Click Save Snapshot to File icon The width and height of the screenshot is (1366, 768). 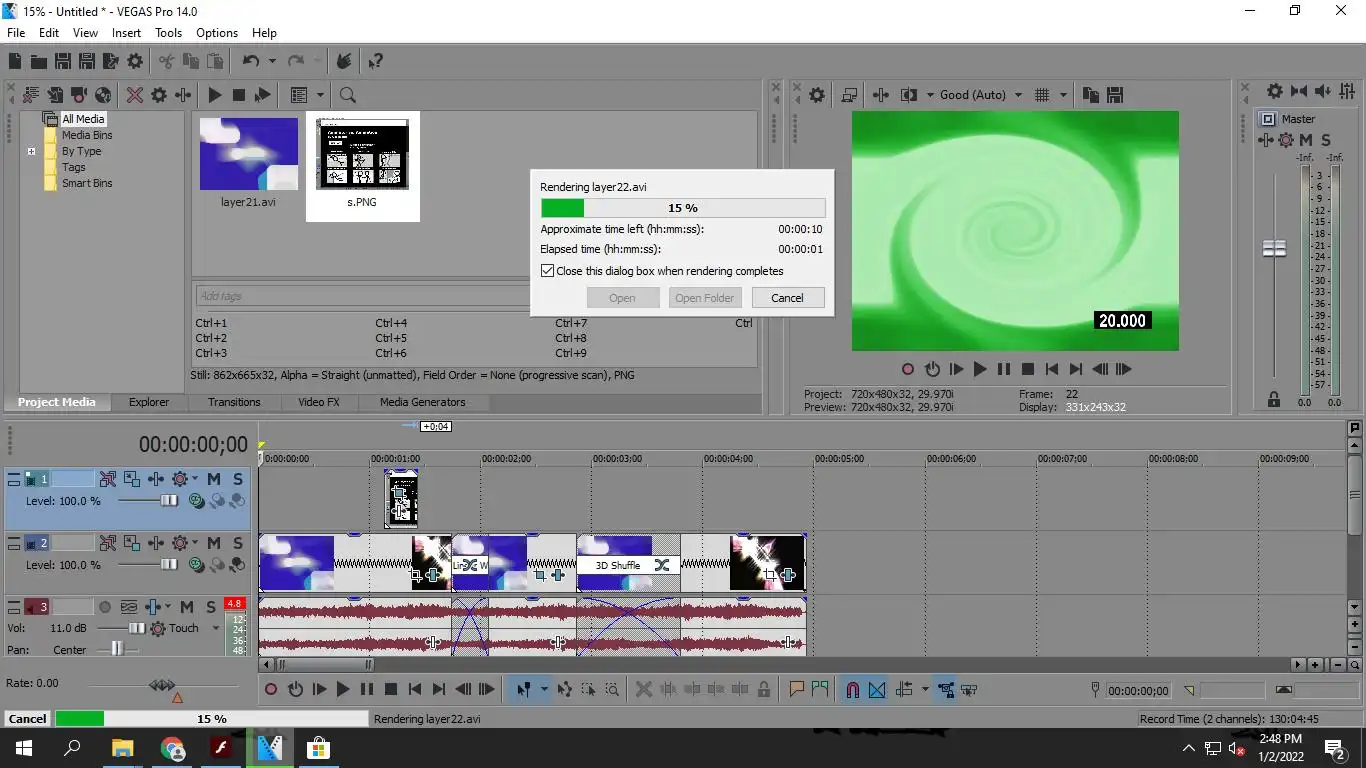tap(1115, 95)
